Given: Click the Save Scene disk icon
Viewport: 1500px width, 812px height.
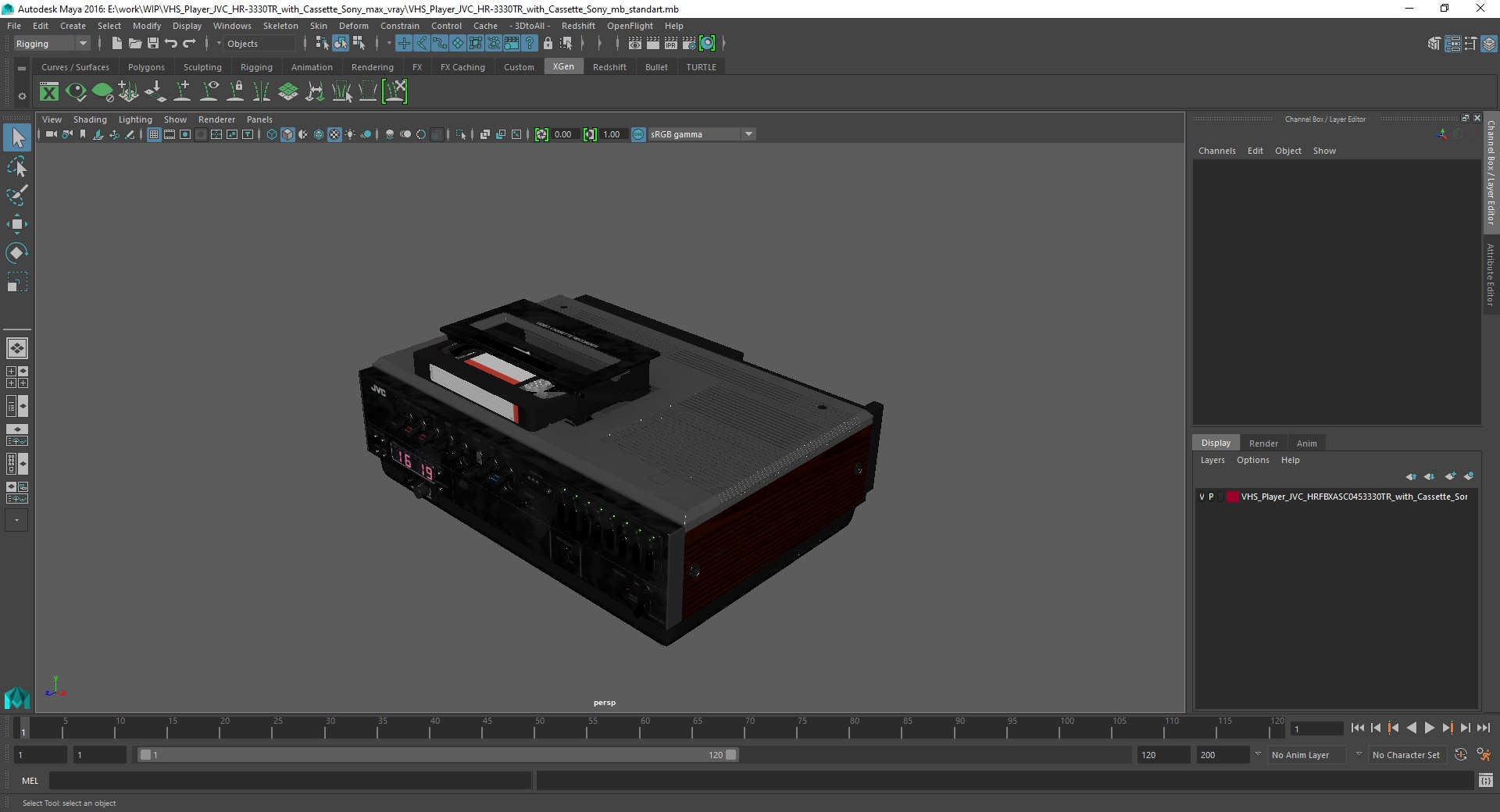Looking at the screenshot, I should coord(153,44).
